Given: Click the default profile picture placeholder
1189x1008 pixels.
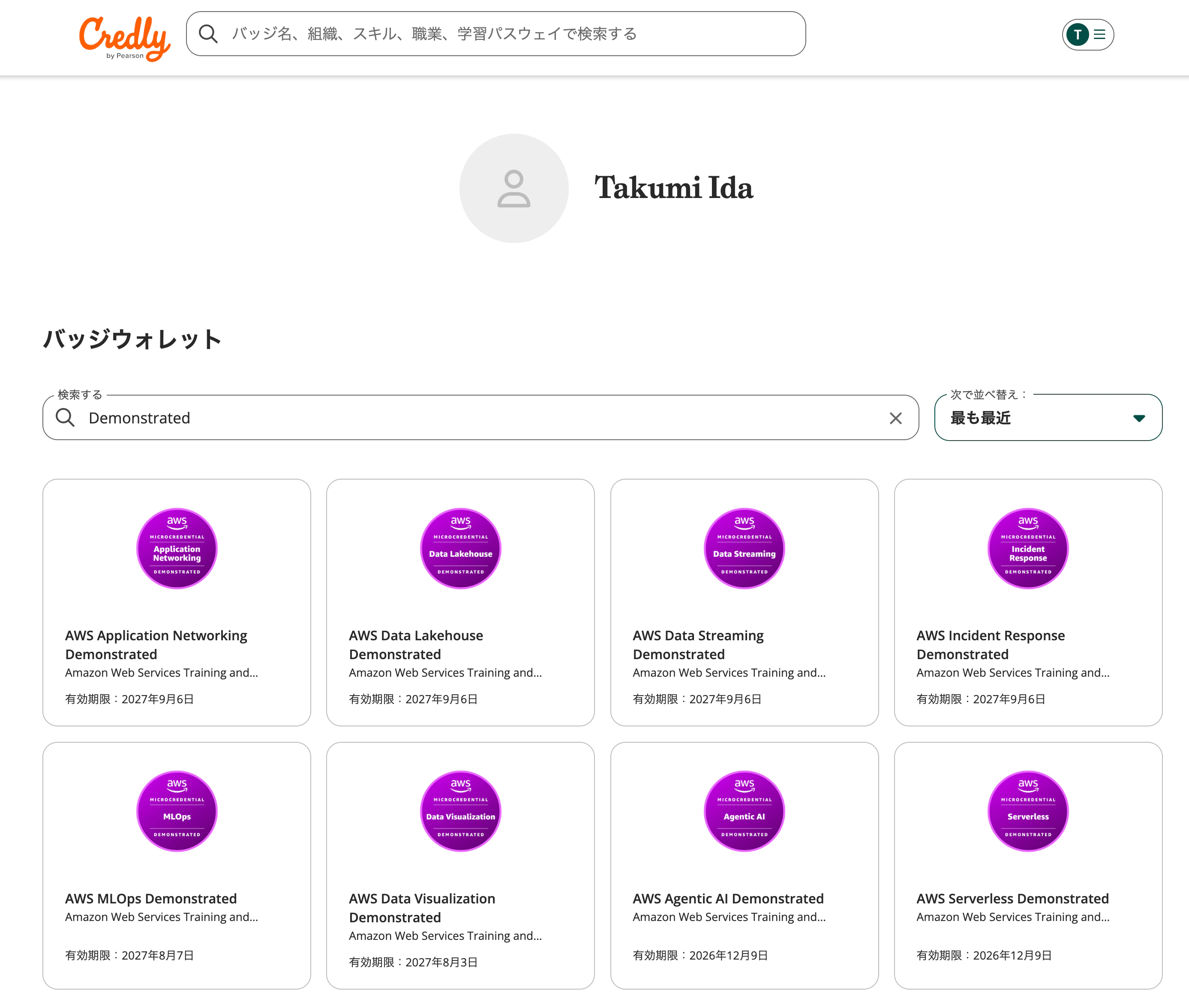Looking at the screenshot, I should click(513, 188).
